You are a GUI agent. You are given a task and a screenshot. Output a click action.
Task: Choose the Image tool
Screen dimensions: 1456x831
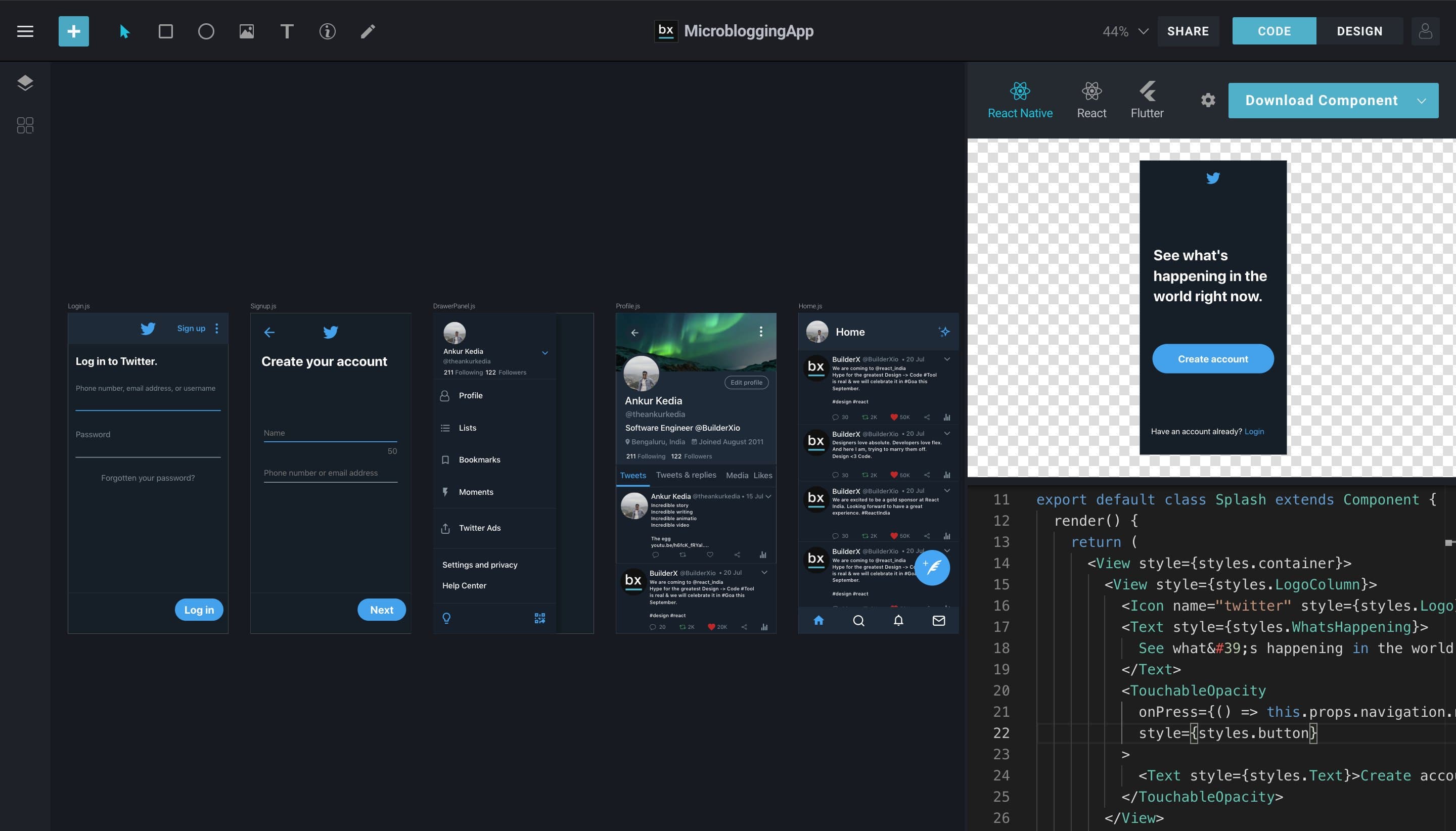click(x=247, y=31)
